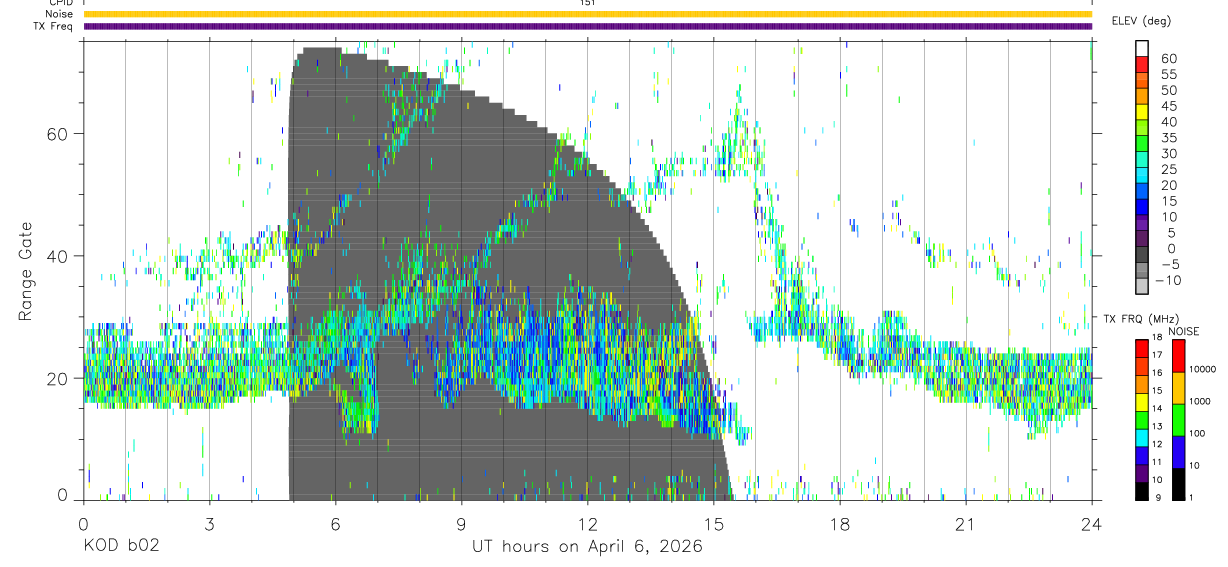The height and width of the screenshot is (567, 1228).
Task: Click the '5' label on the ELEV color bar
Action: (1171, 233)
